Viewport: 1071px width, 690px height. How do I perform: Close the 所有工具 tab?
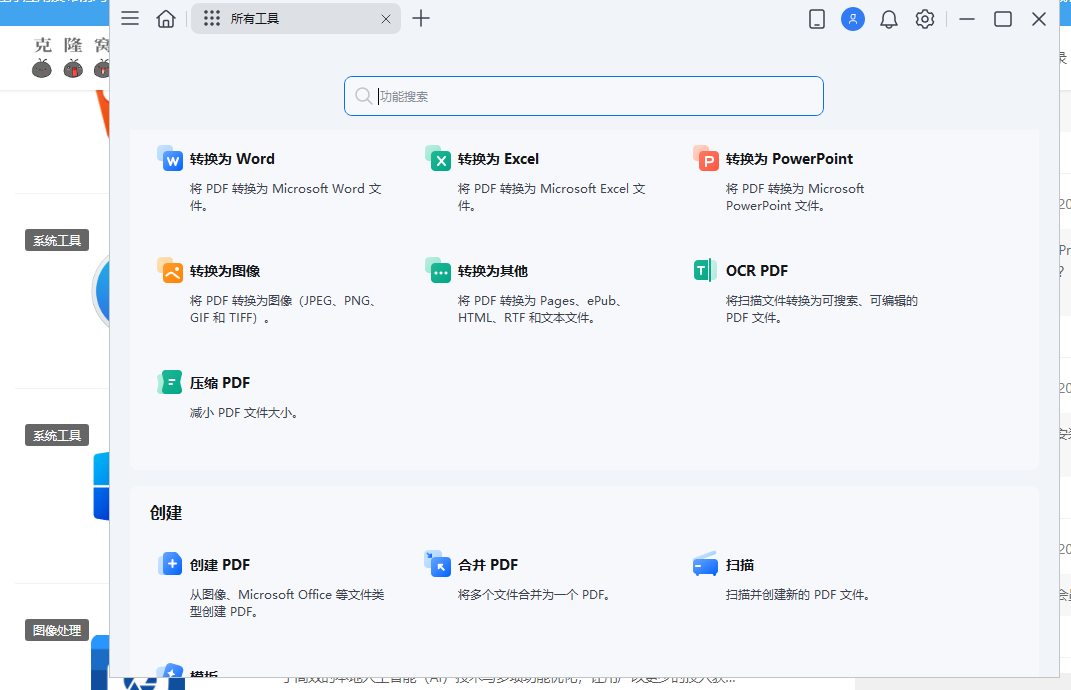pyautogui.click(x=386, y=19)
